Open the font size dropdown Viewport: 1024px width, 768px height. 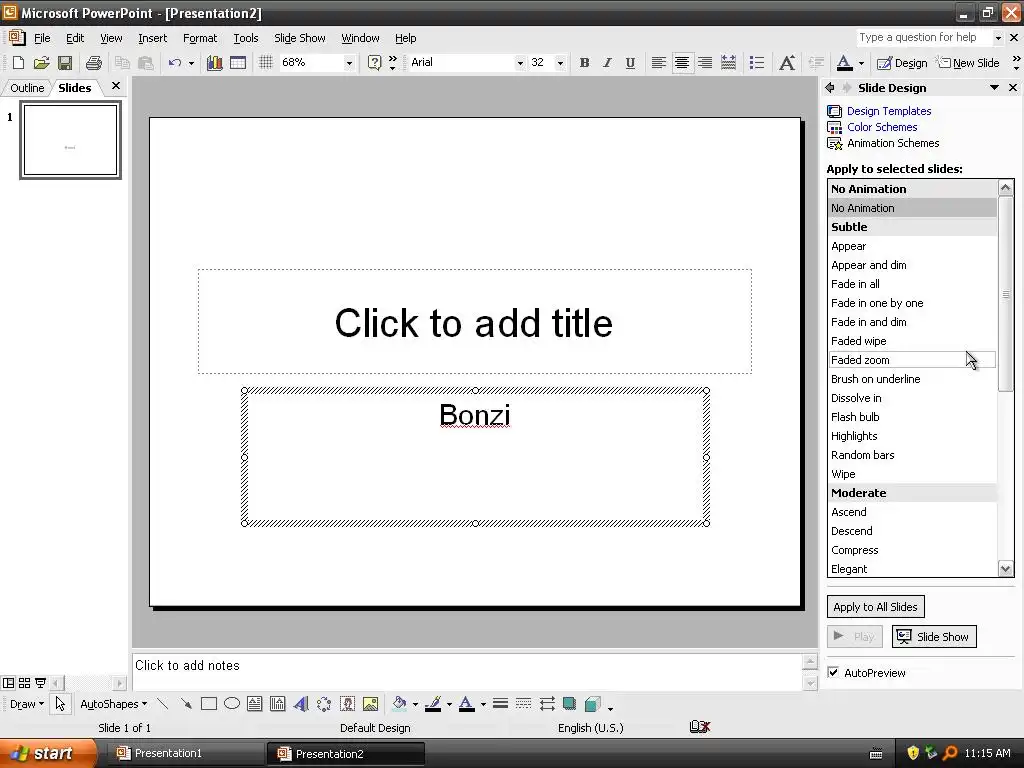560,63
